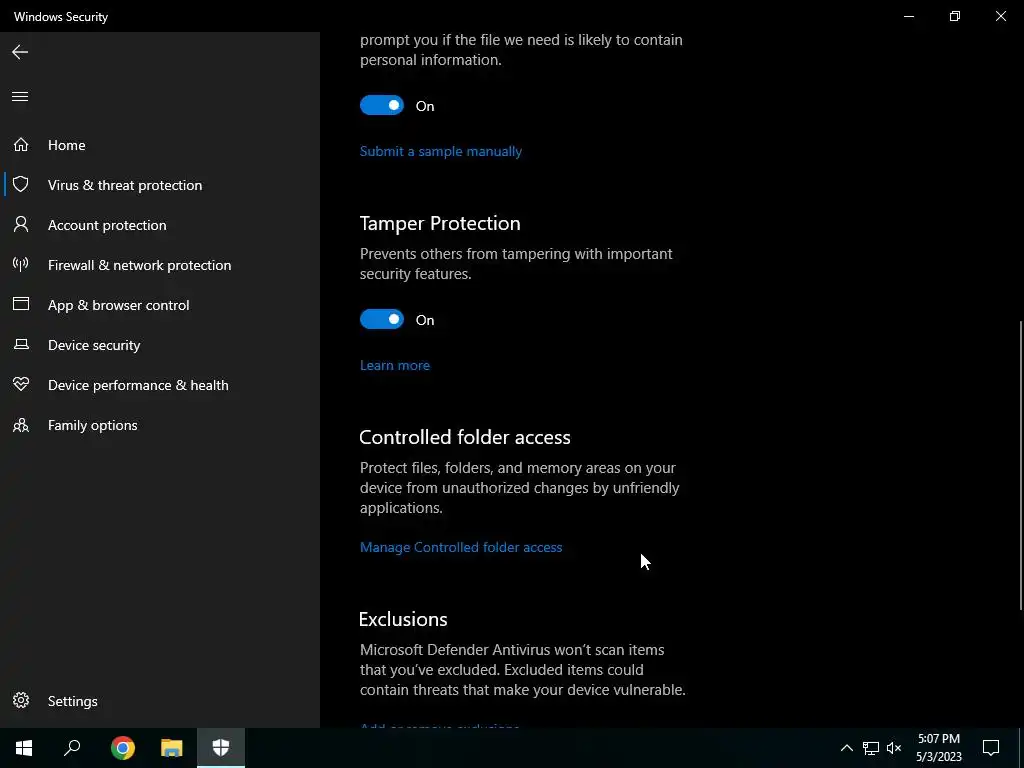Click the Virus & threat protection shield icon
This screenshot has height=768, width=1024.
point(21,184)
